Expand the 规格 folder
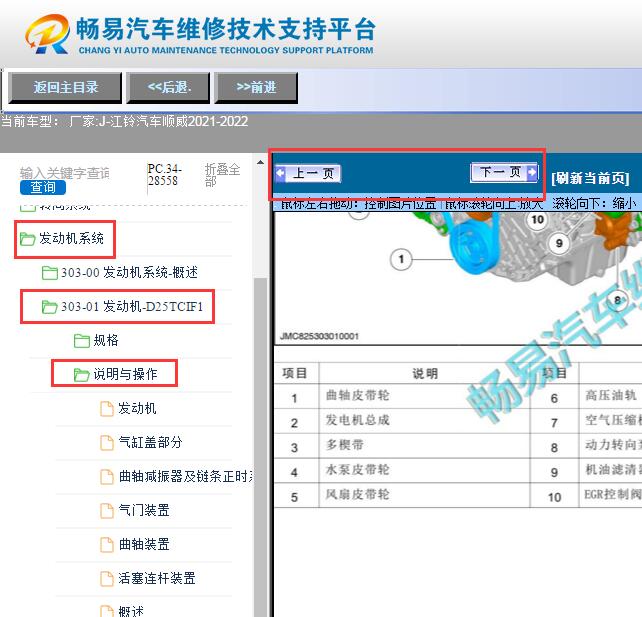642x617 pixels. (x=106, y=340)
